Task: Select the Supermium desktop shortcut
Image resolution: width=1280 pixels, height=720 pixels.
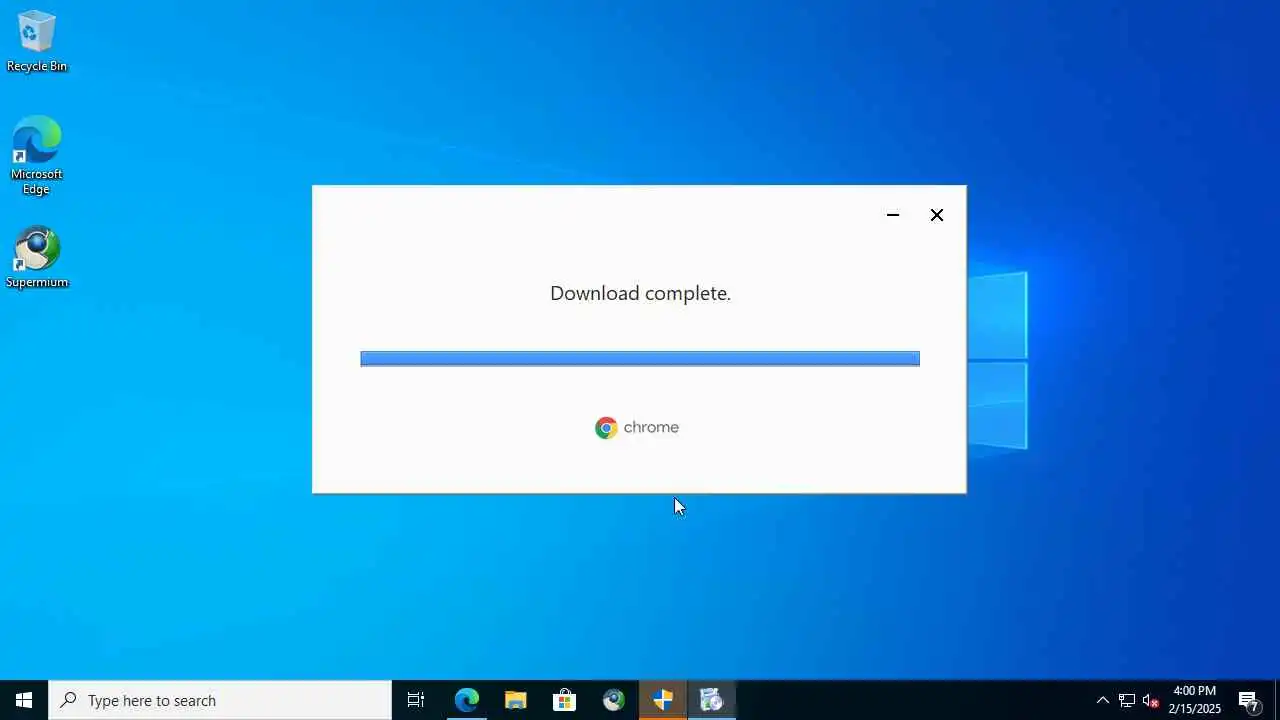Action: click(x=37, y=257)
